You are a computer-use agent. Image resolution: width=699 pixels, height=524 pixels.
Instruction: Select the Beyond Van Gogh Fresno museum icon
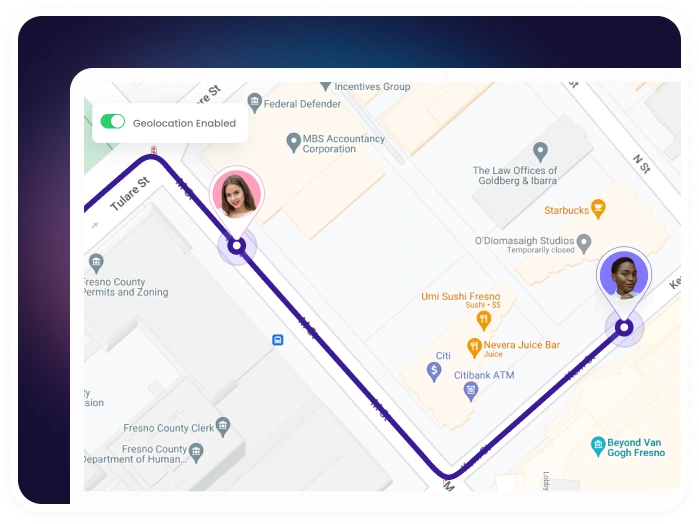pyautogui.click(x=597, y=446)
